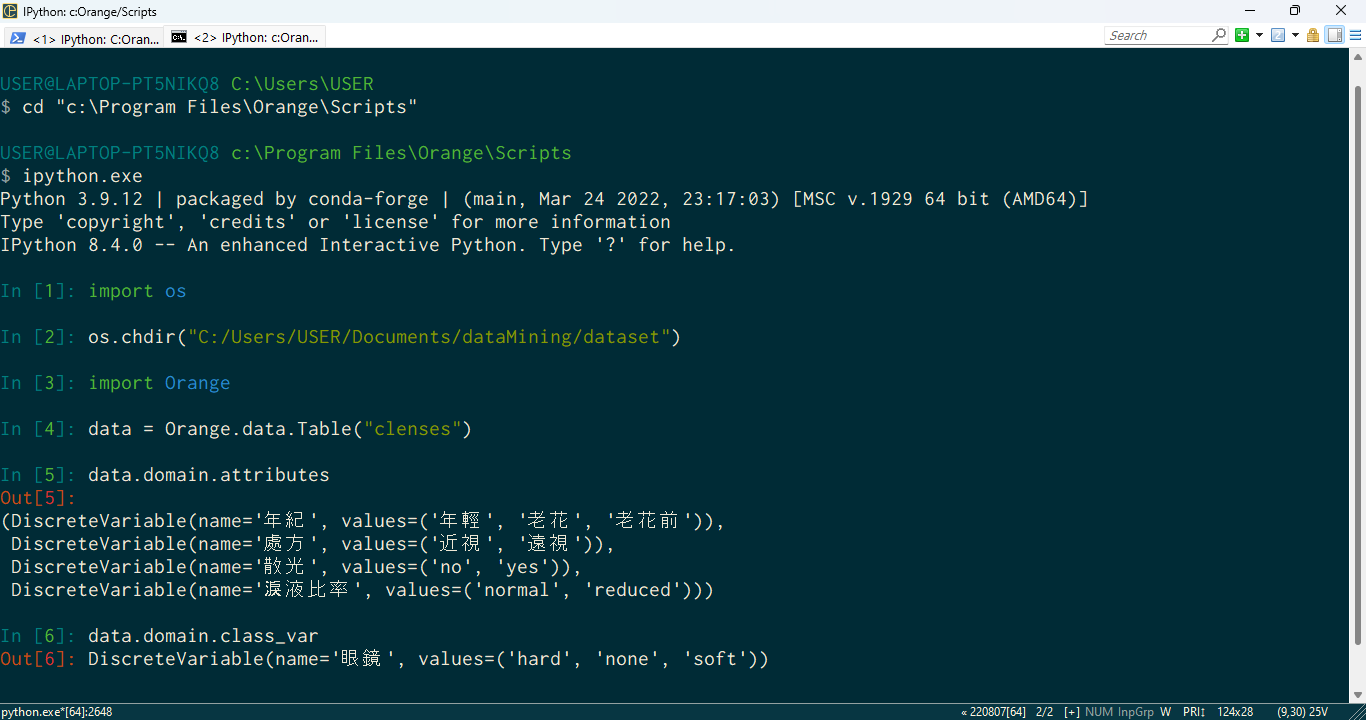Click into the Search input field
Screen dimensions: 1366x720
tap(1157, 35)
